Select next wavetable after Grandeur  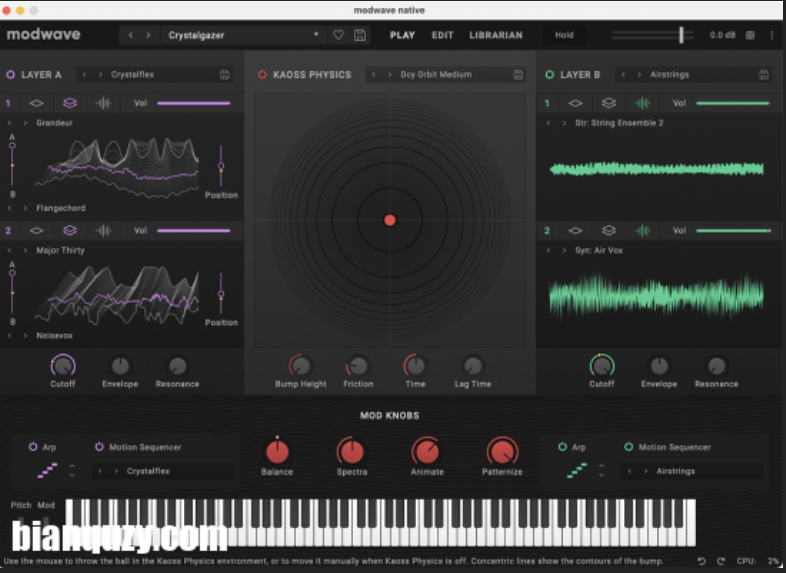click(x=25, y=123)
